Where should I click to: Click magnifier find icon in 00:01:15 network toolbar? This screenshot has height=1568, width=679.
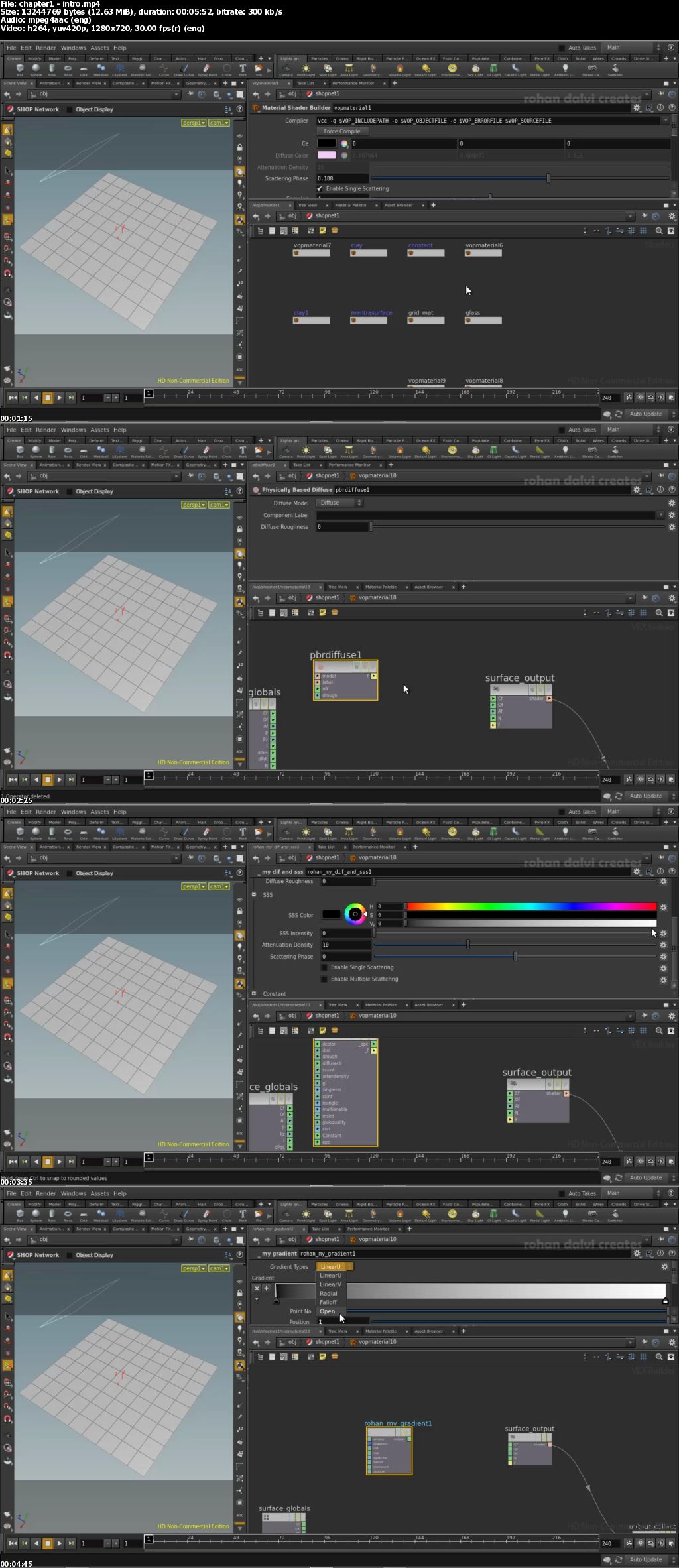(659, 231)
